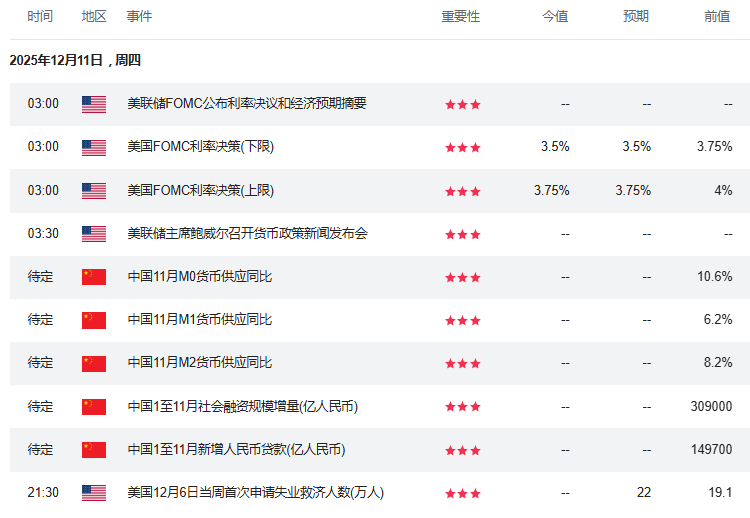This screenshot has height=518, width=750.
Task: Click actual value 3.5% in lower-limit row
Action: 555,146
